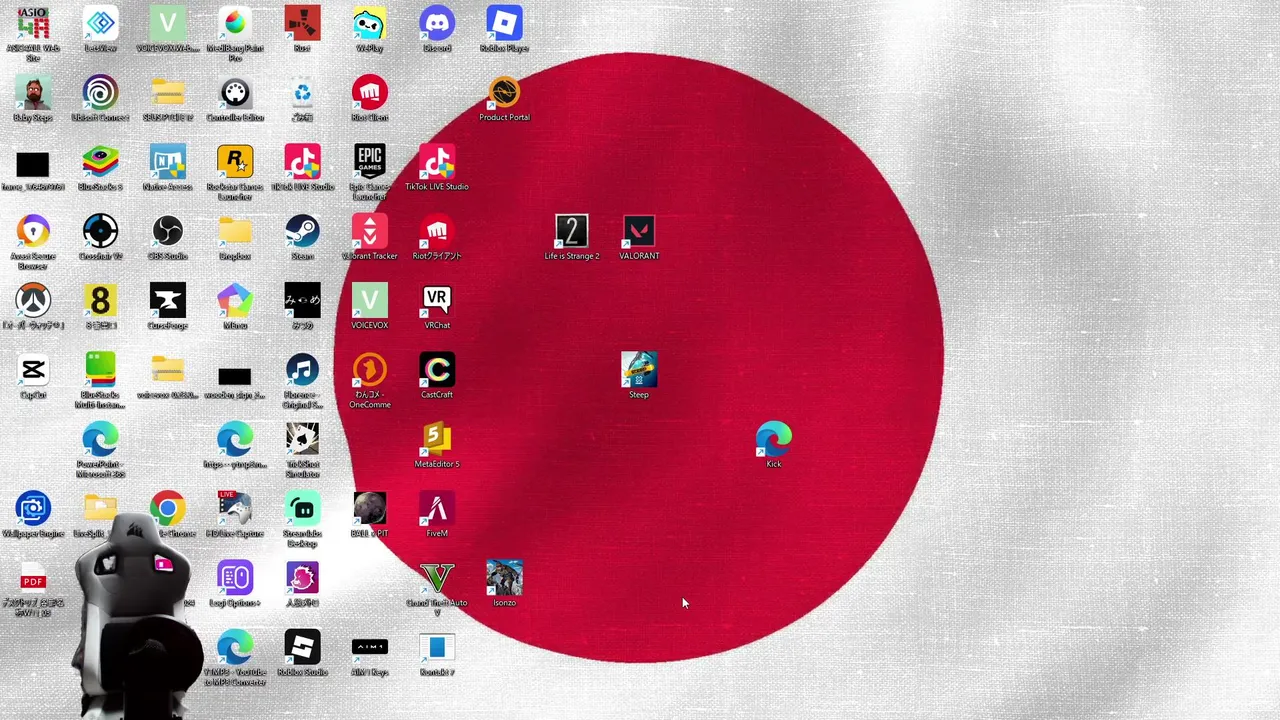Select the yellow number 8 icon
This screenshot has height=720, width=1280.
[100, 300]
